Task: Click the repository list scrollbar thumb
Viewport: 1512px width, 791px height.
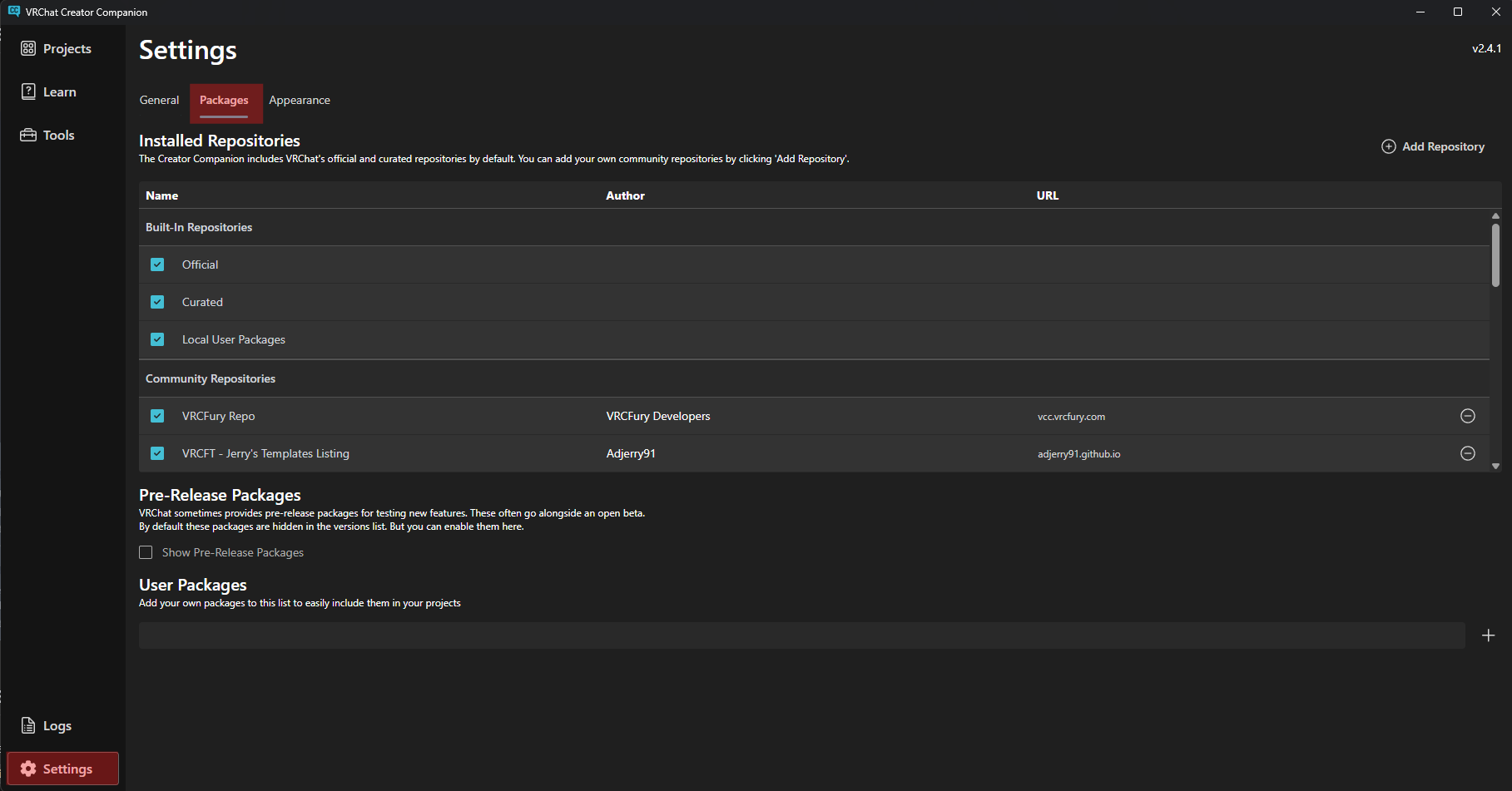Action: [x=1495, y=255]
